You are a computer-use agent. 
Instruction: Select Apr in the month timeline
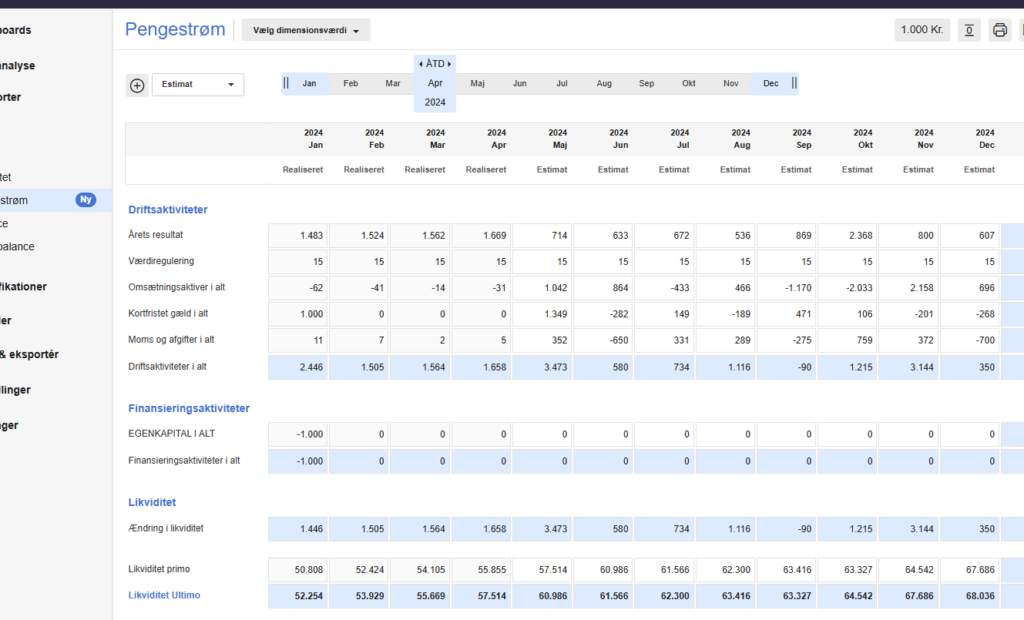(x=435, y=83)
